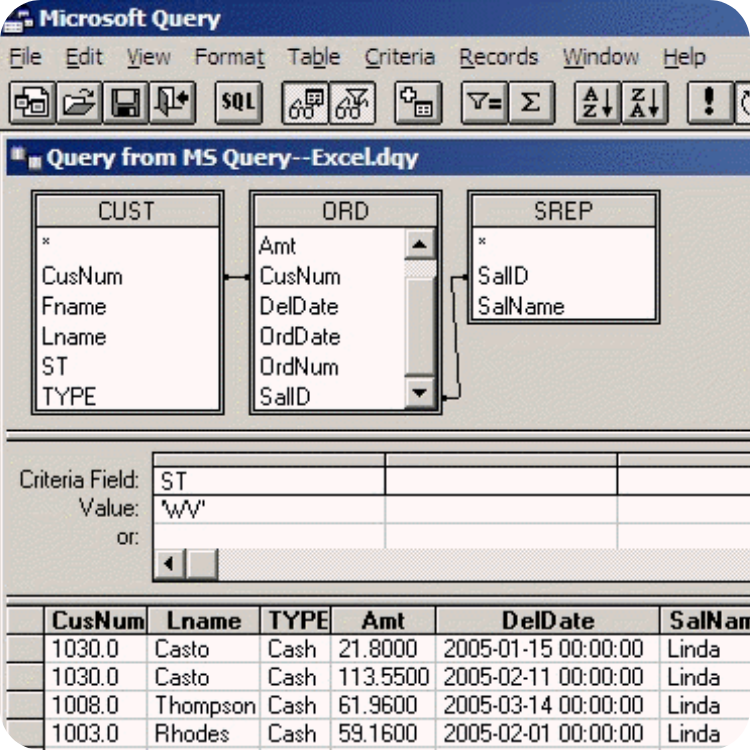Image resolution: width=750 pixels, height=750 pixels.
Task: Click the Return Data door icon
Action: point(173,103)
